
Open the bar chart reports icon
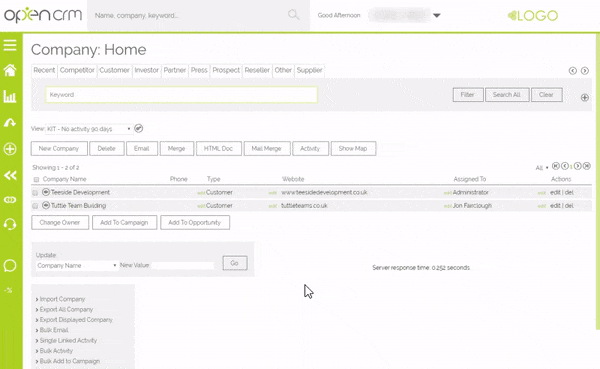[10, 96]
